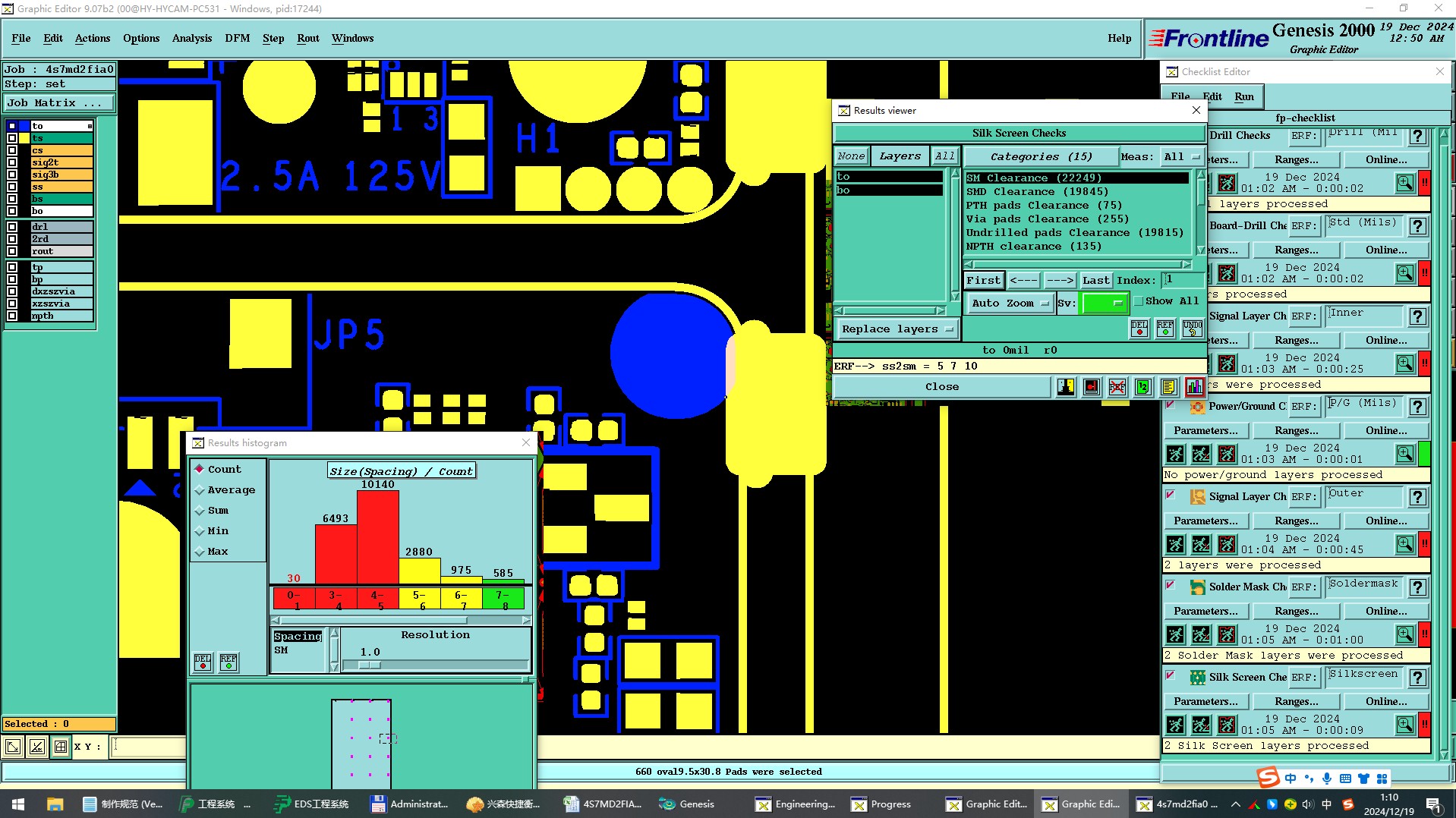
Task: Select SMD Clearance (19845) category
Action: coord(1037,192)
